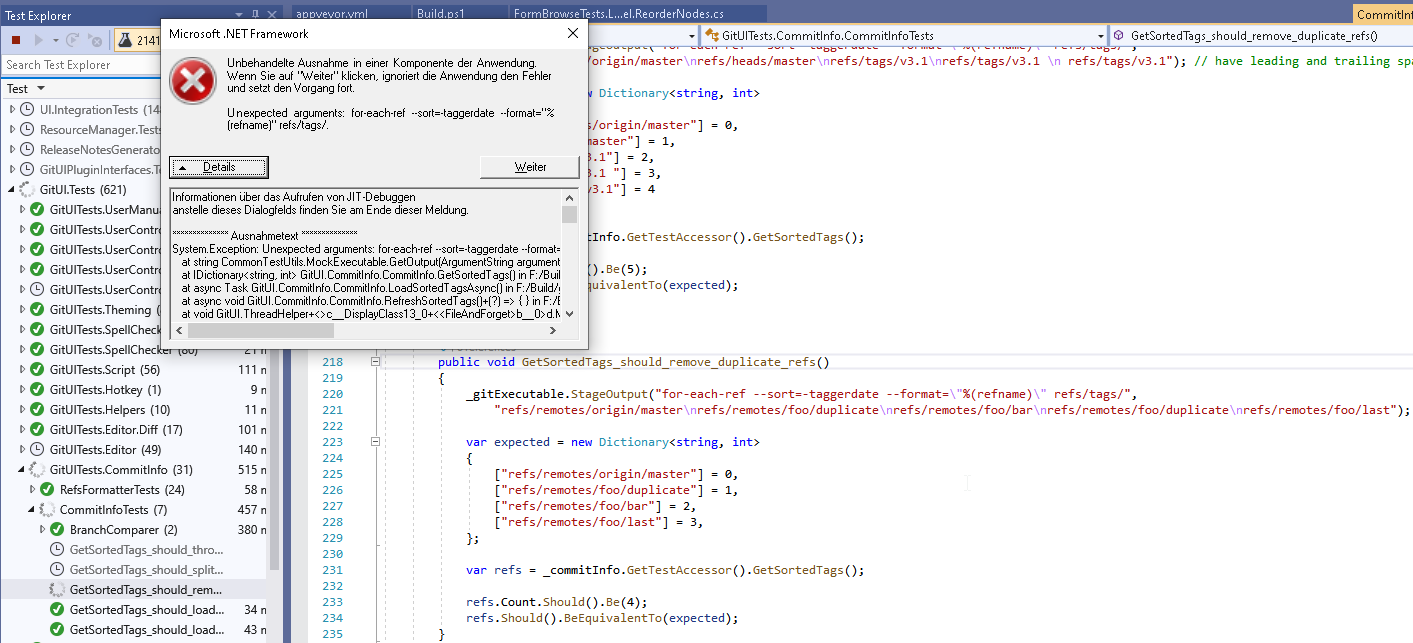Click Weiter to continue past the exception
The width and height of the screenshot is (1413, 643).
(530, 167)
